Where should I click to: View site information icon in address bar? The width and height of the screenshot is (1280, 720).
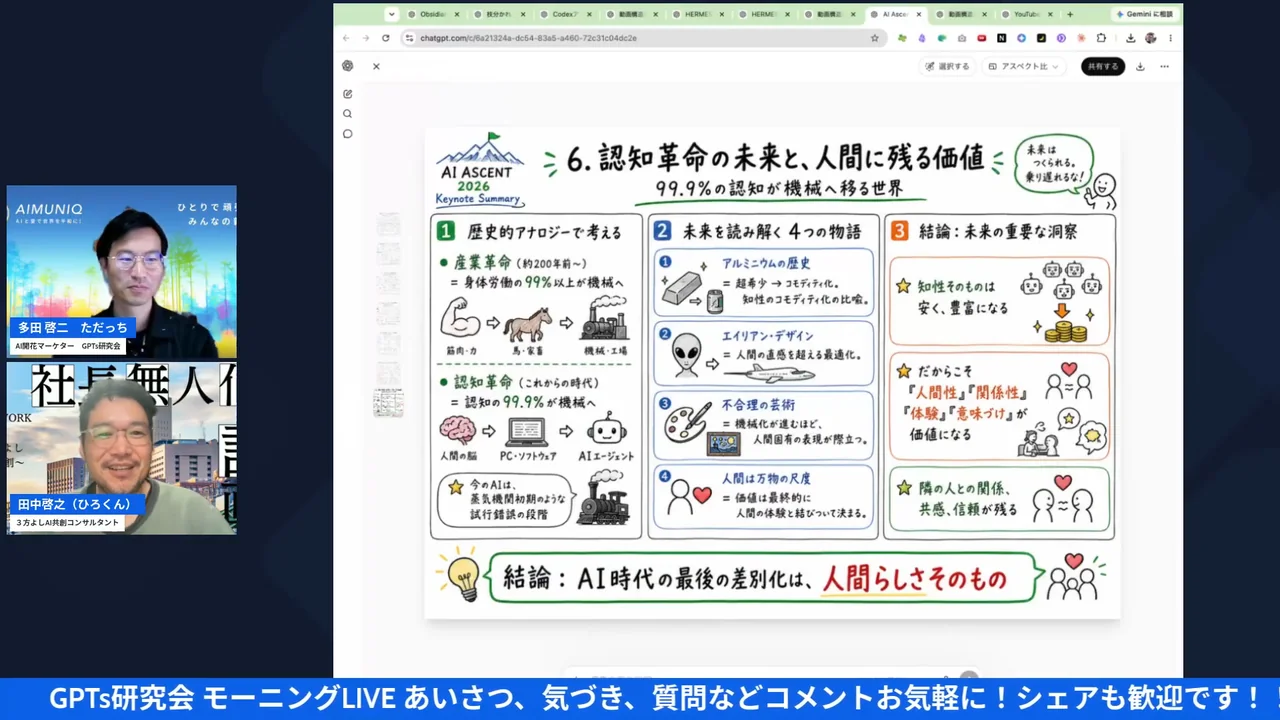tap(409, 38)
